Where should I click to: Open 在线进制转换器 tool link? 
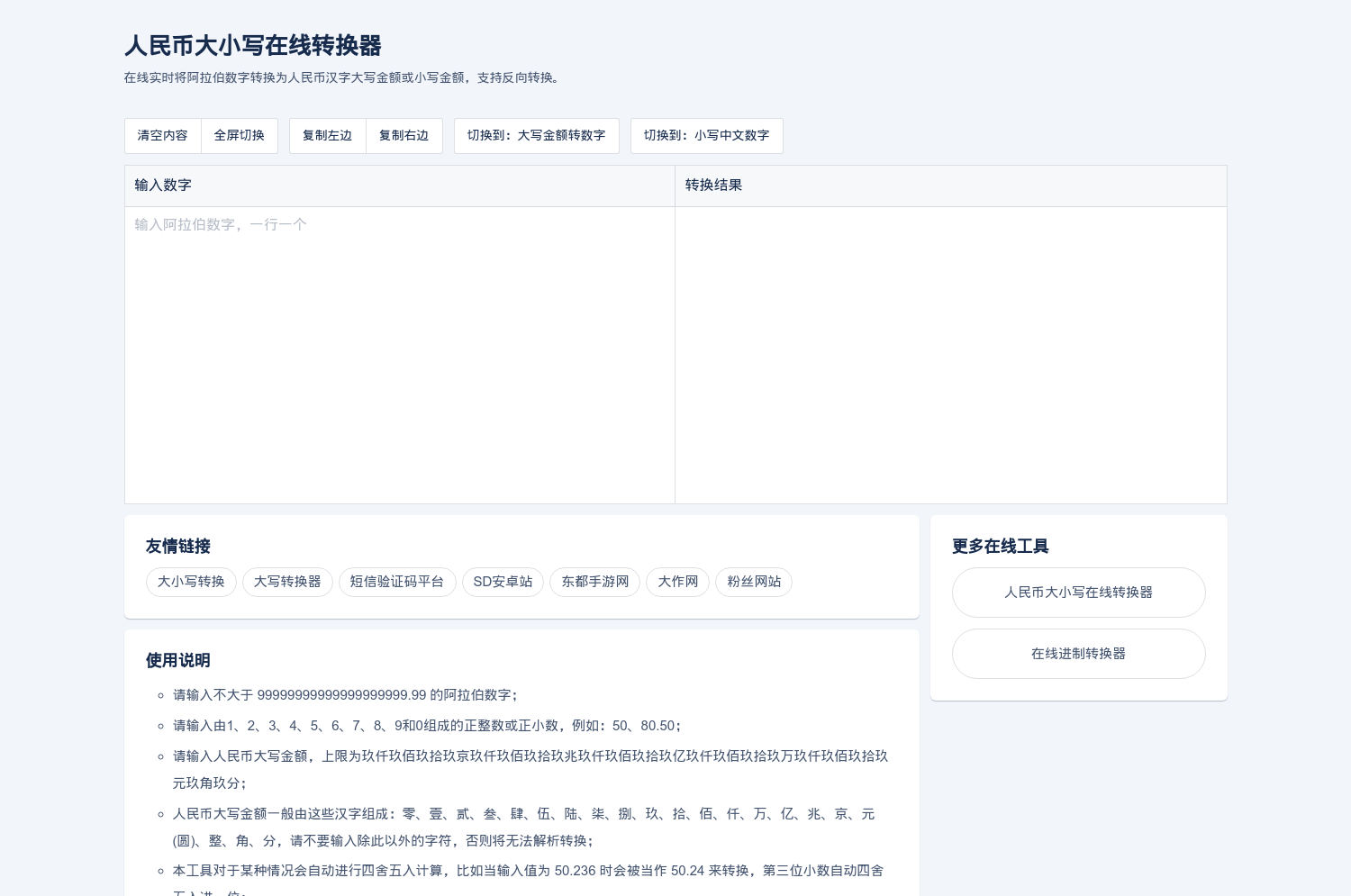[x=1079, y=654]
